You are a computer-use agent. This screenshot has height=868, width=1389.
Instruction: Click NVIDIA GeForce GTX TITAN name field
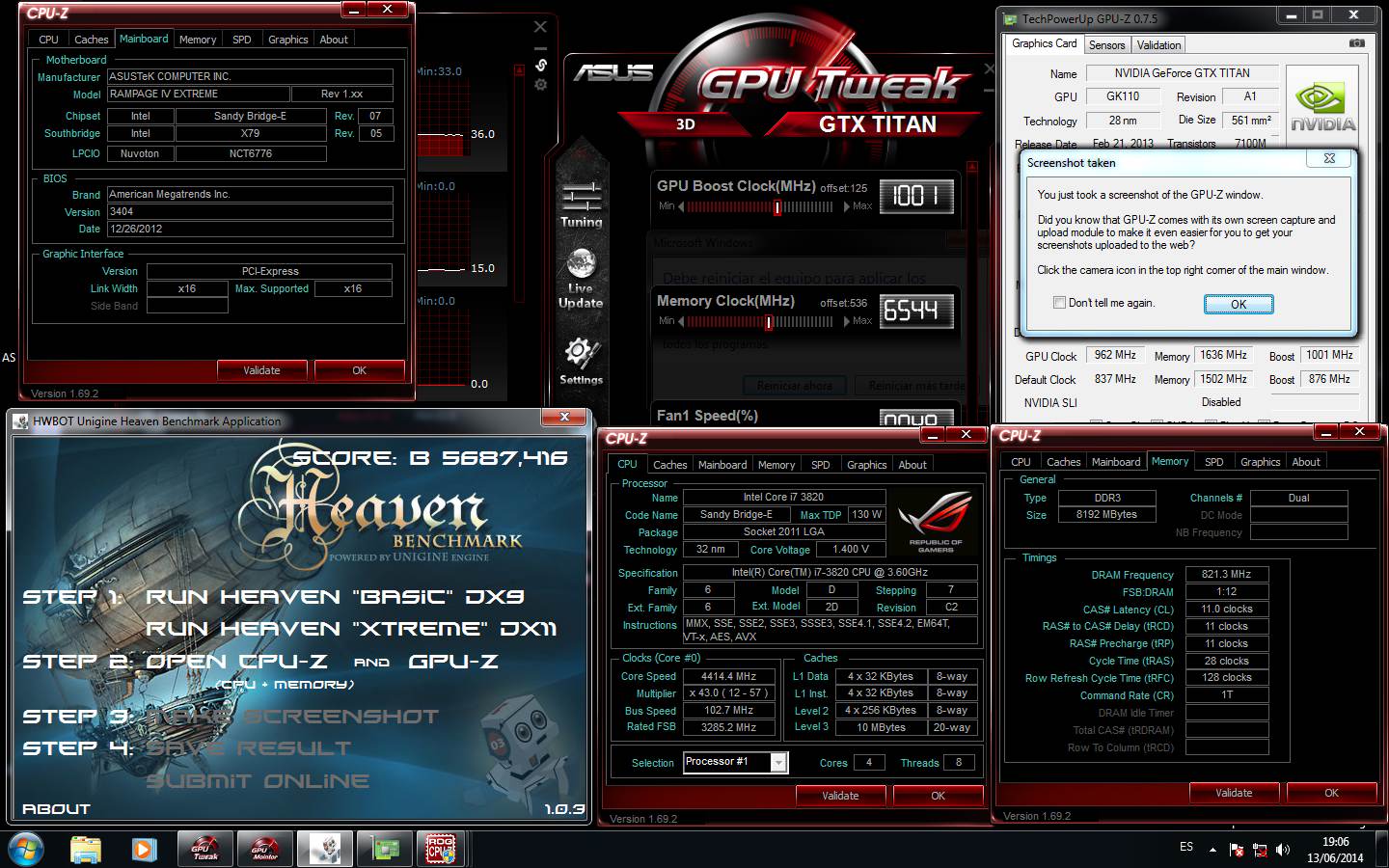click(1182, 73)
